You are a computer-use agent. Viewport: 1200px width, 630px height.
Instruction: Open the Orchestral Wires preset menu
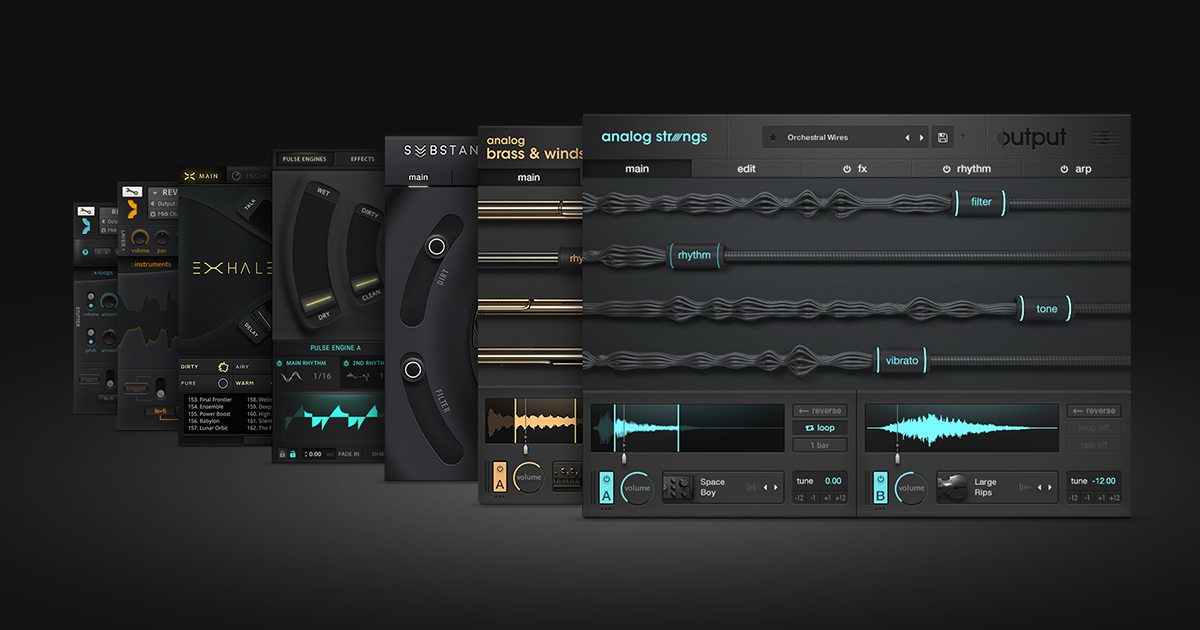pos(845,137)
